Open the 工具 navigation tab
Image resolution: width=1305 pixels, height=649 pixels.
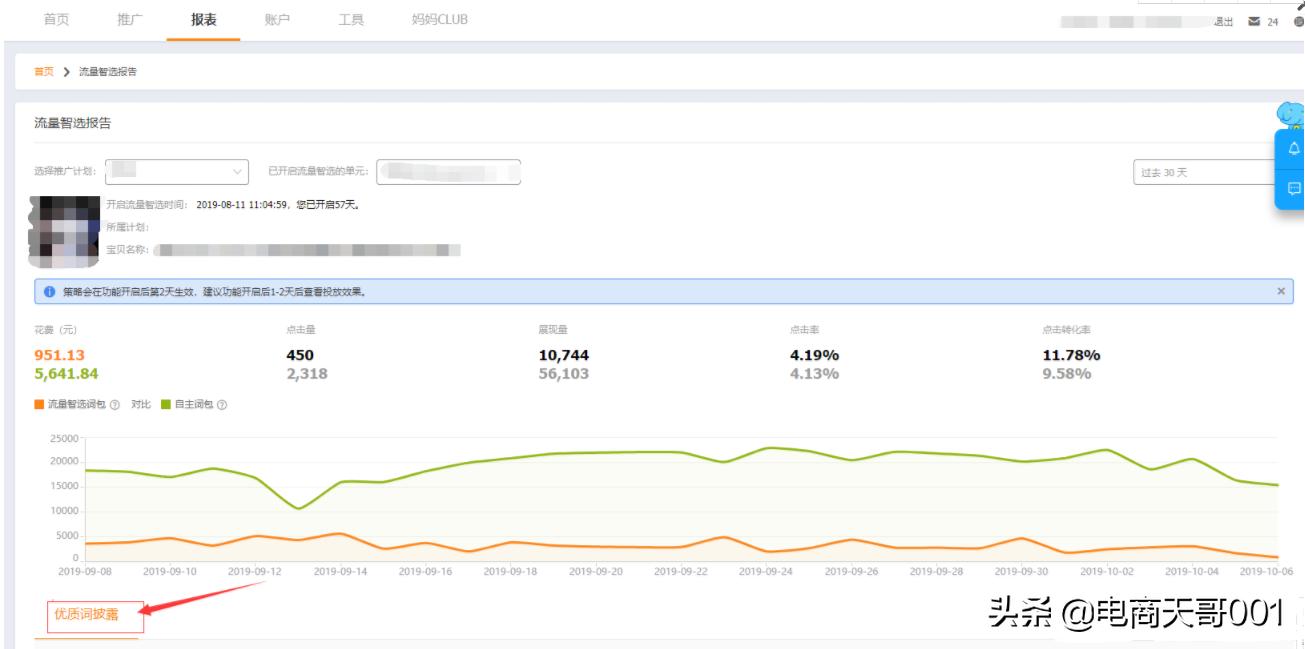351,20
